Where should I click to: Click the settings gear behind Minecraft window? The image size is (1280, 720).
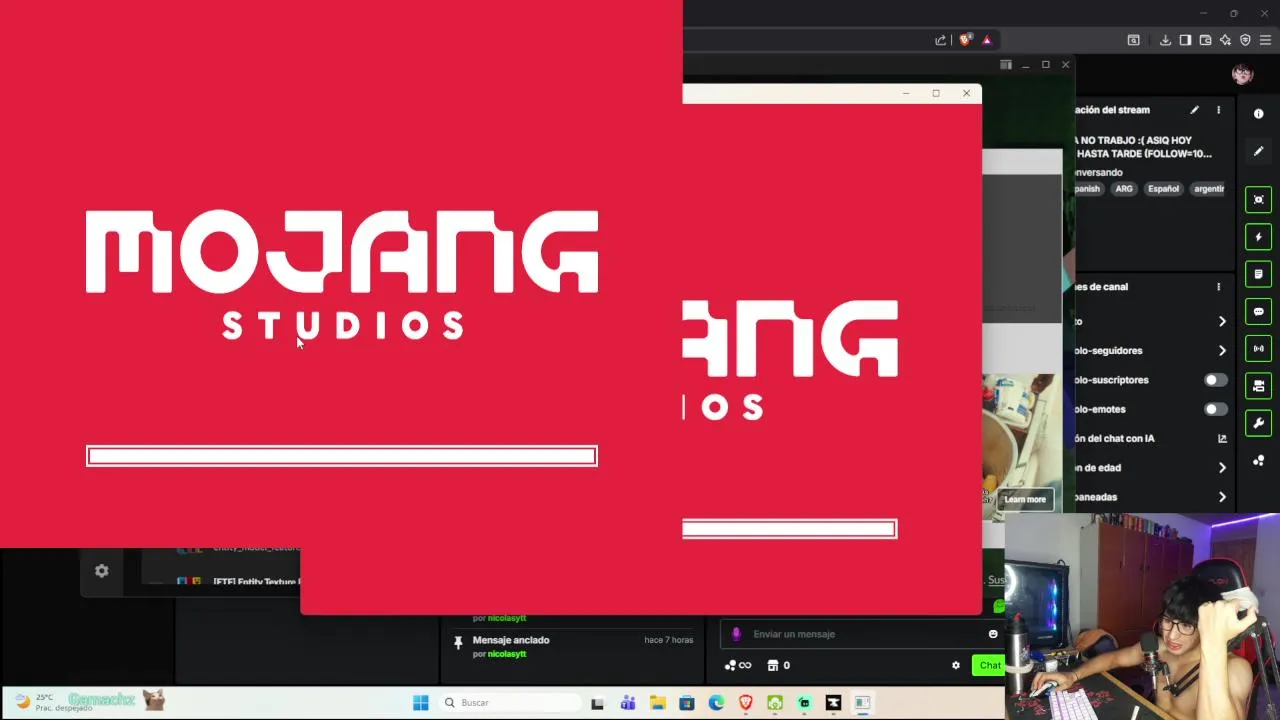(x=101, y=571)
